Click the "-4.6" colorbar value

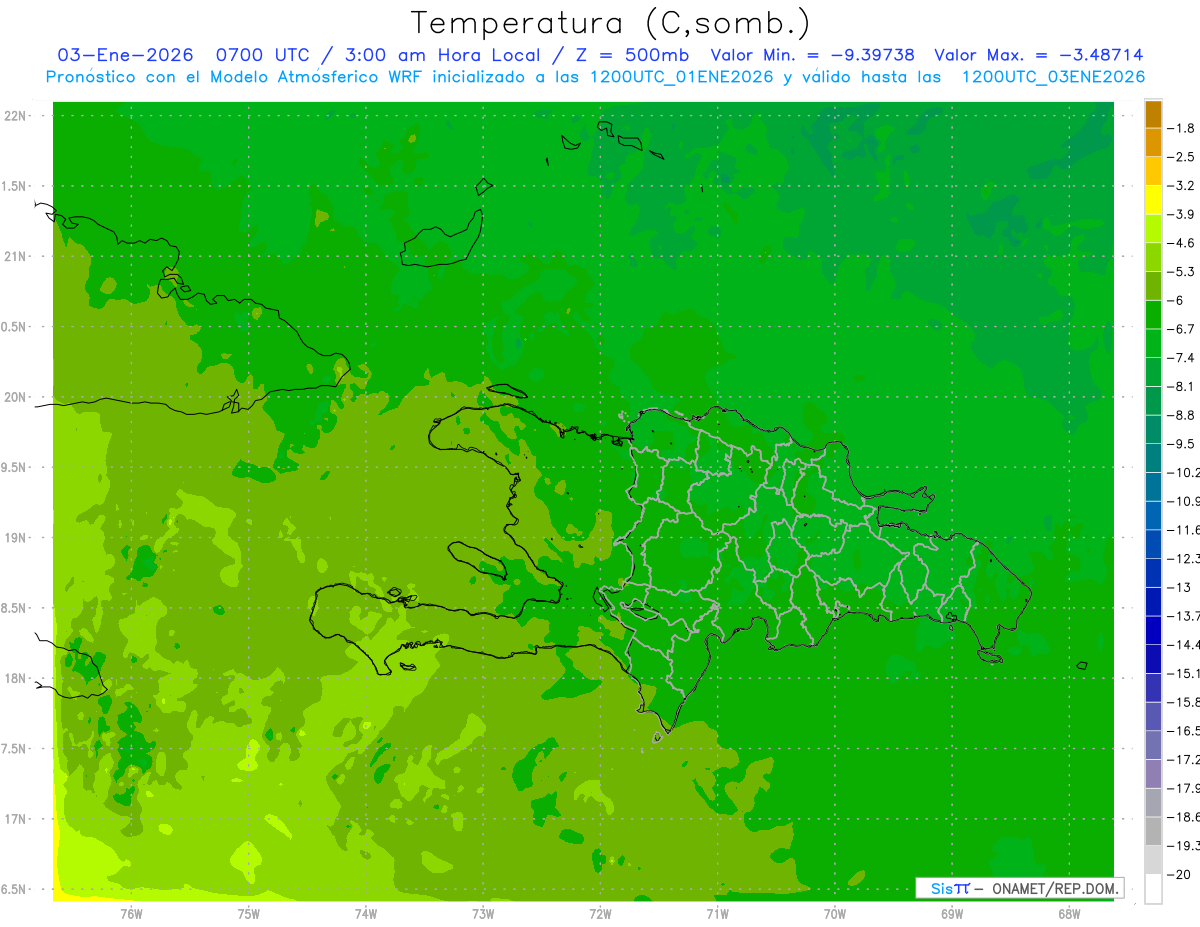pos(1181,243)
